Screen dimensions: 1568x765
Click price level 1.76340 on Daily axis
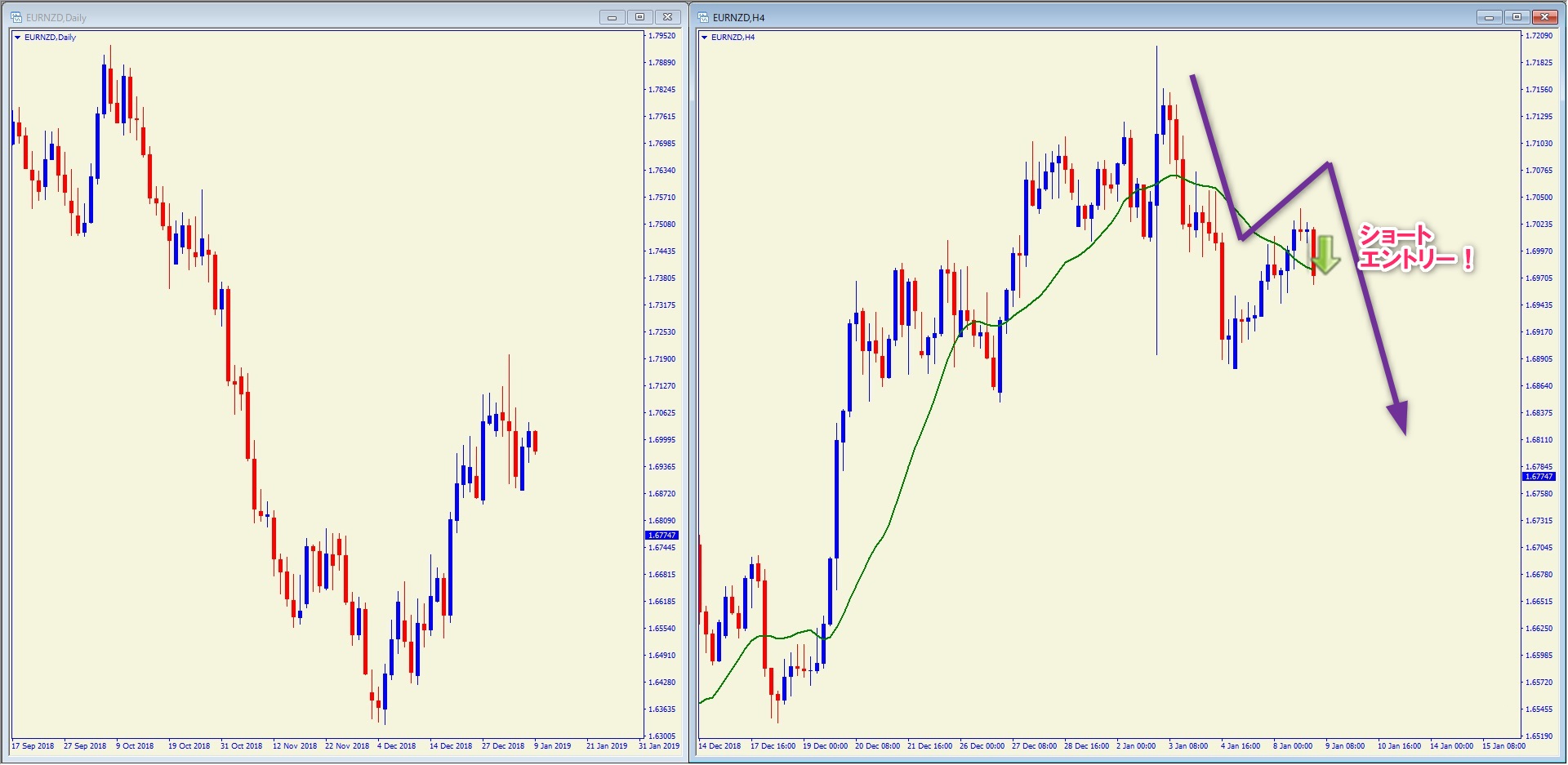662,171
